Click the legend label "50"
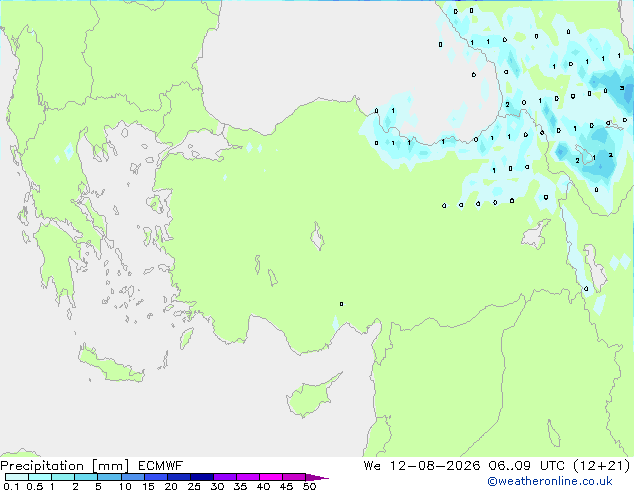Screen dimensions: 634x490 [309, 486]
